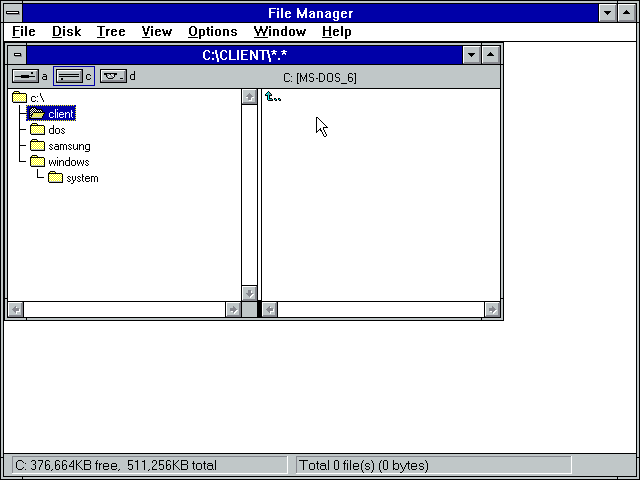Open the Options menu
This screenshot has width=640, height=480.
[213, 31]
